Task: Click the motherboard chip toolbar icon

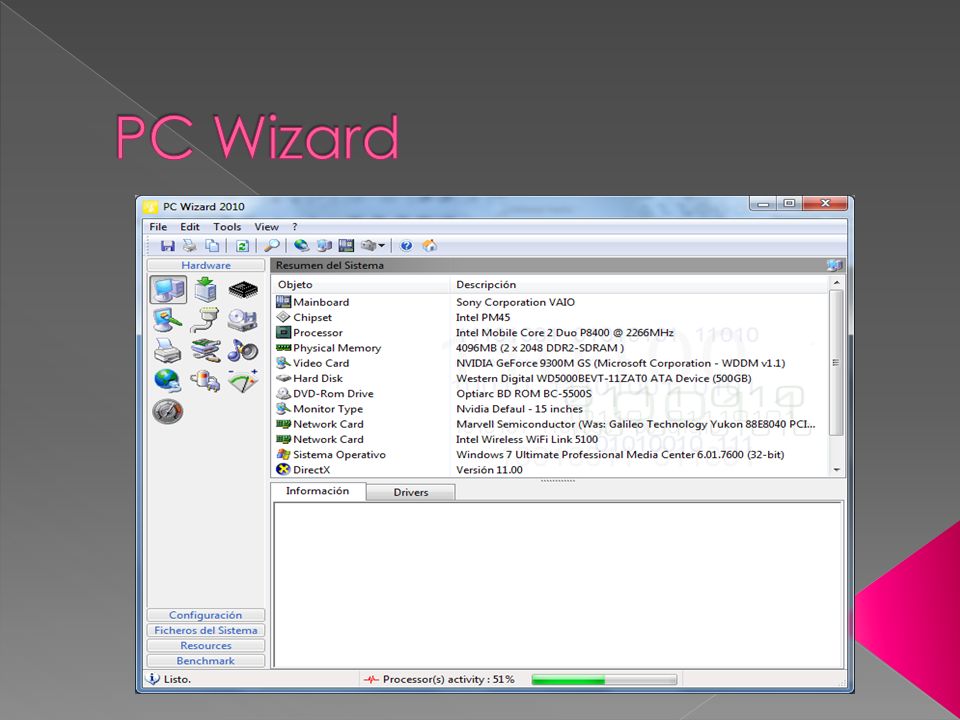Action: (347, 246)
